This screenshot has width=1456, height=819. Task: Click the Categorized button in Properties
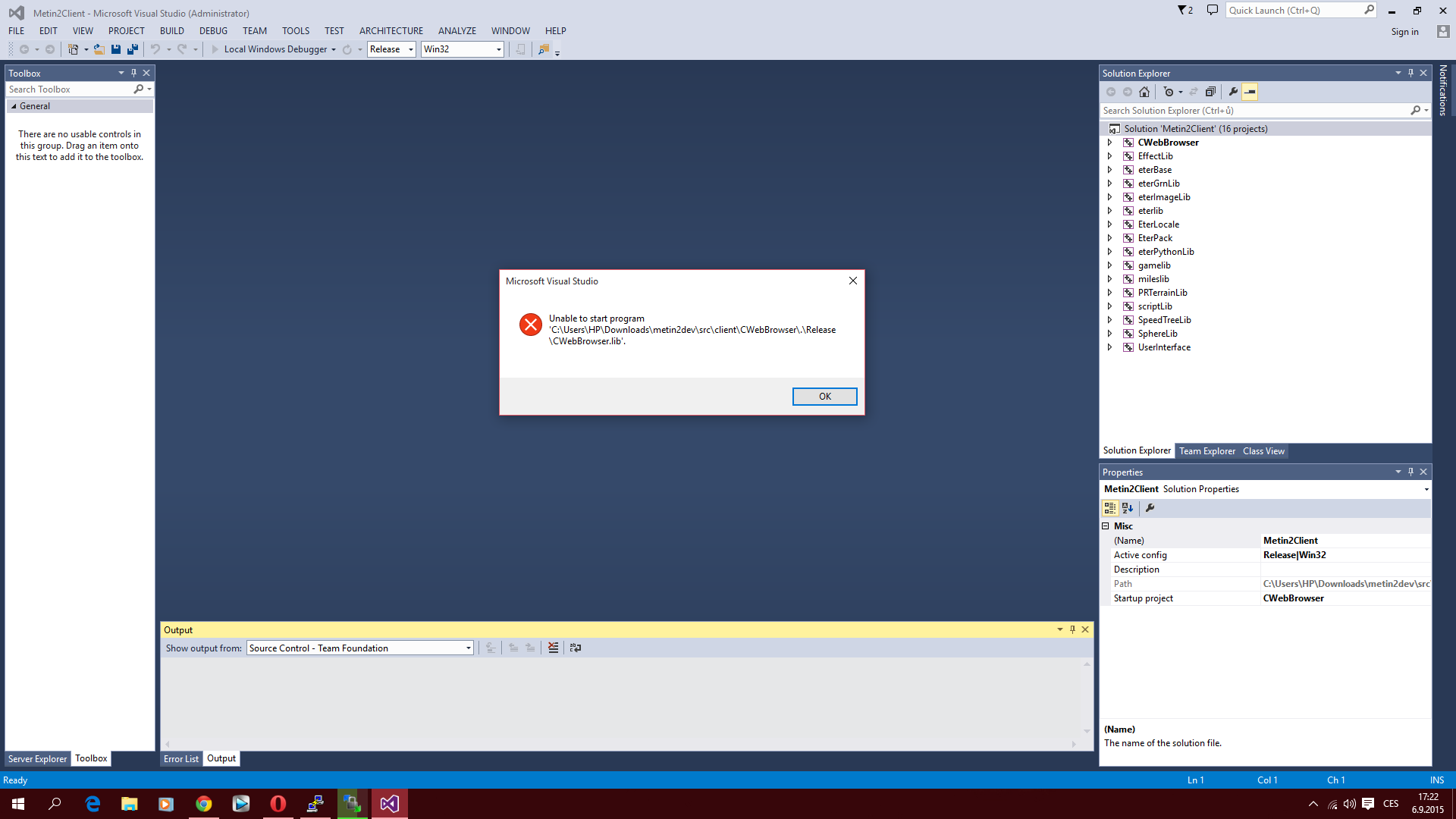point(1110,508)
